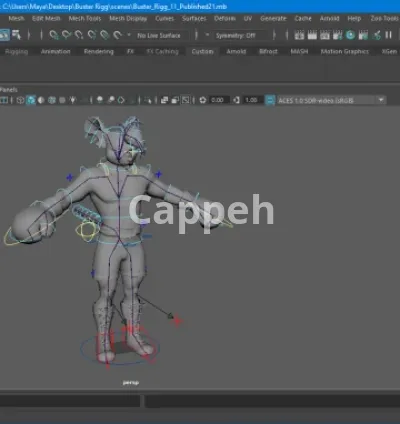Select the Custom shelf tab
Viewport: 400px width, 424px height.
[203, 52]
